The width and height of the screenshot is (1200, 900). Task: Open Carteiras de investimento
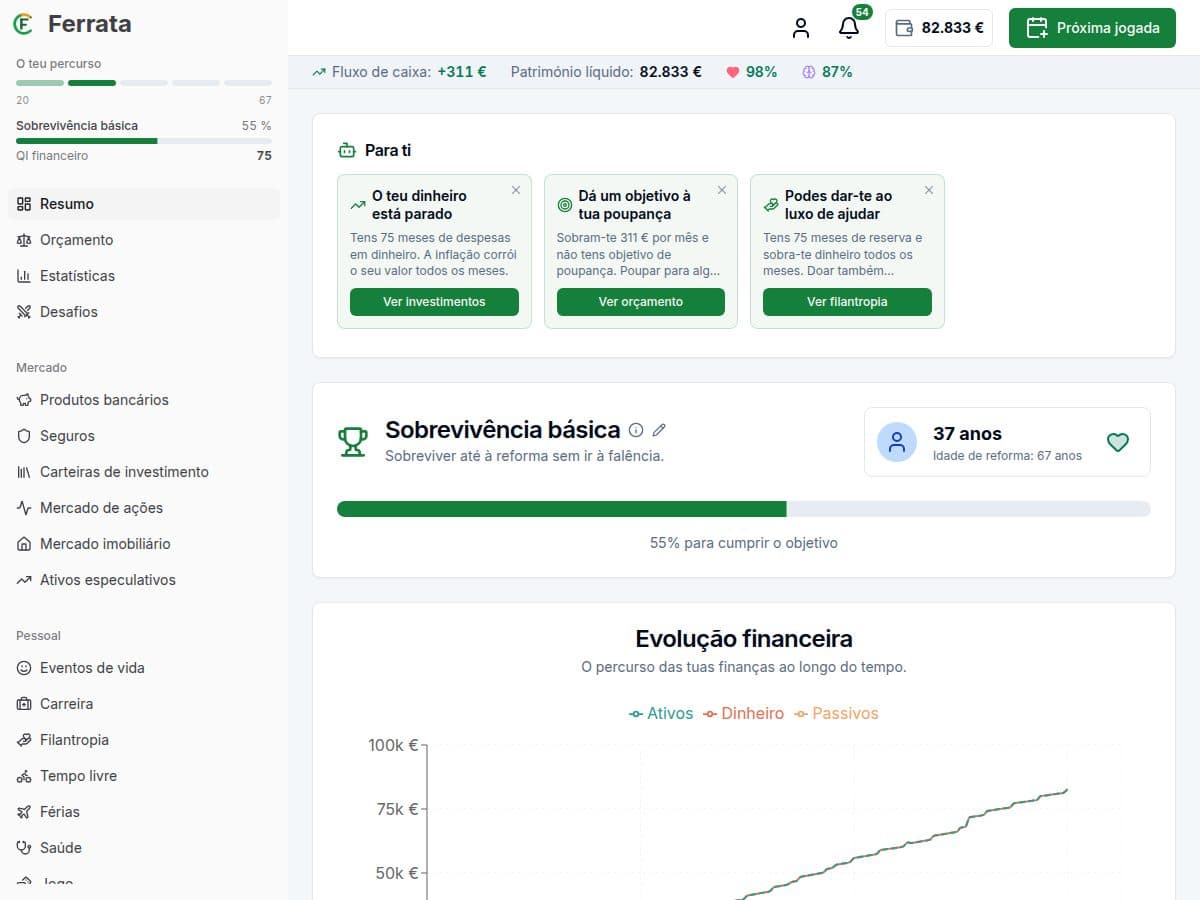144,472
